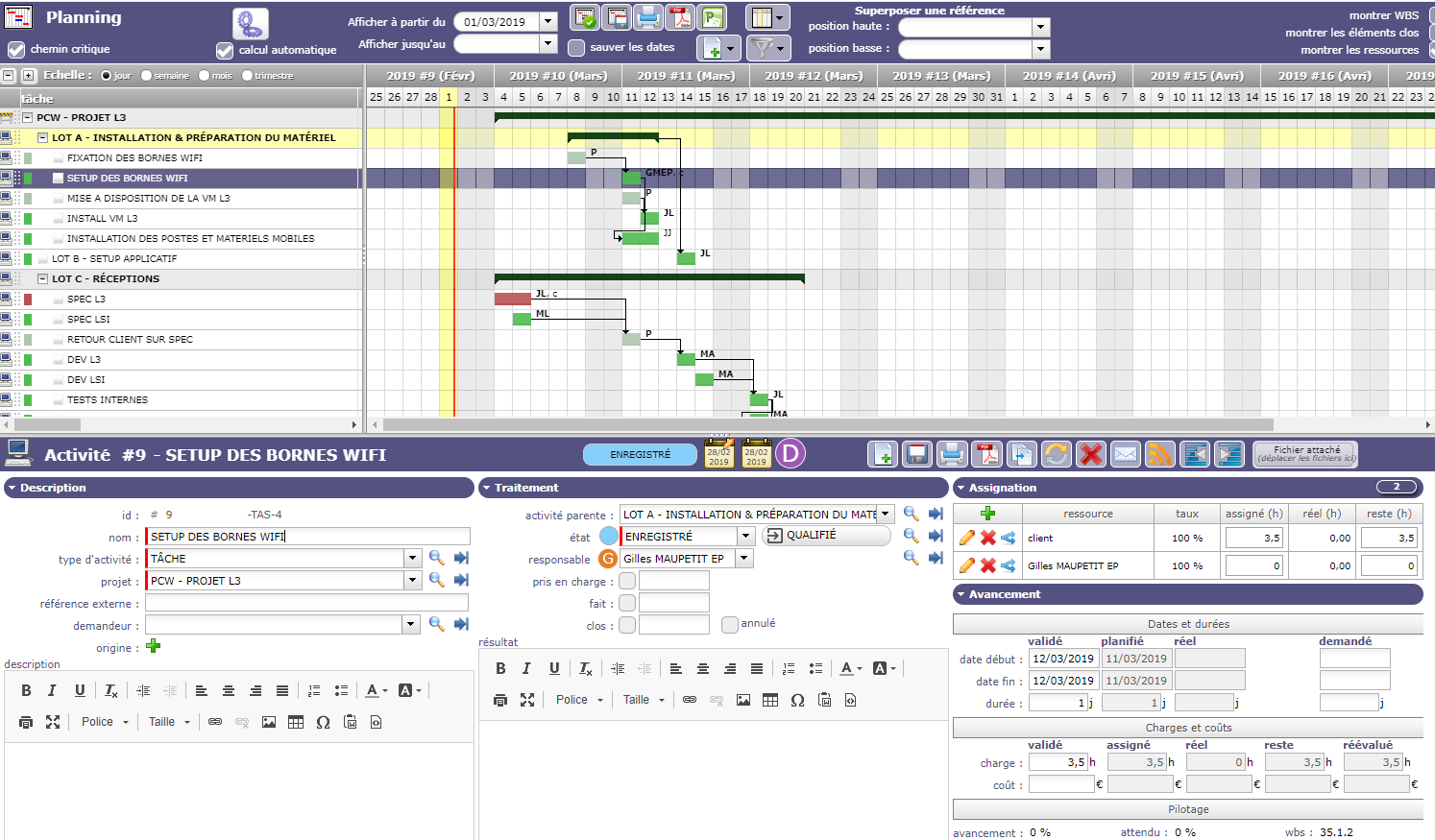Enable 'sauver les dates' checkbox
Image resolution: width=1435 pixels, height=840 pixels.
(576, 47)
